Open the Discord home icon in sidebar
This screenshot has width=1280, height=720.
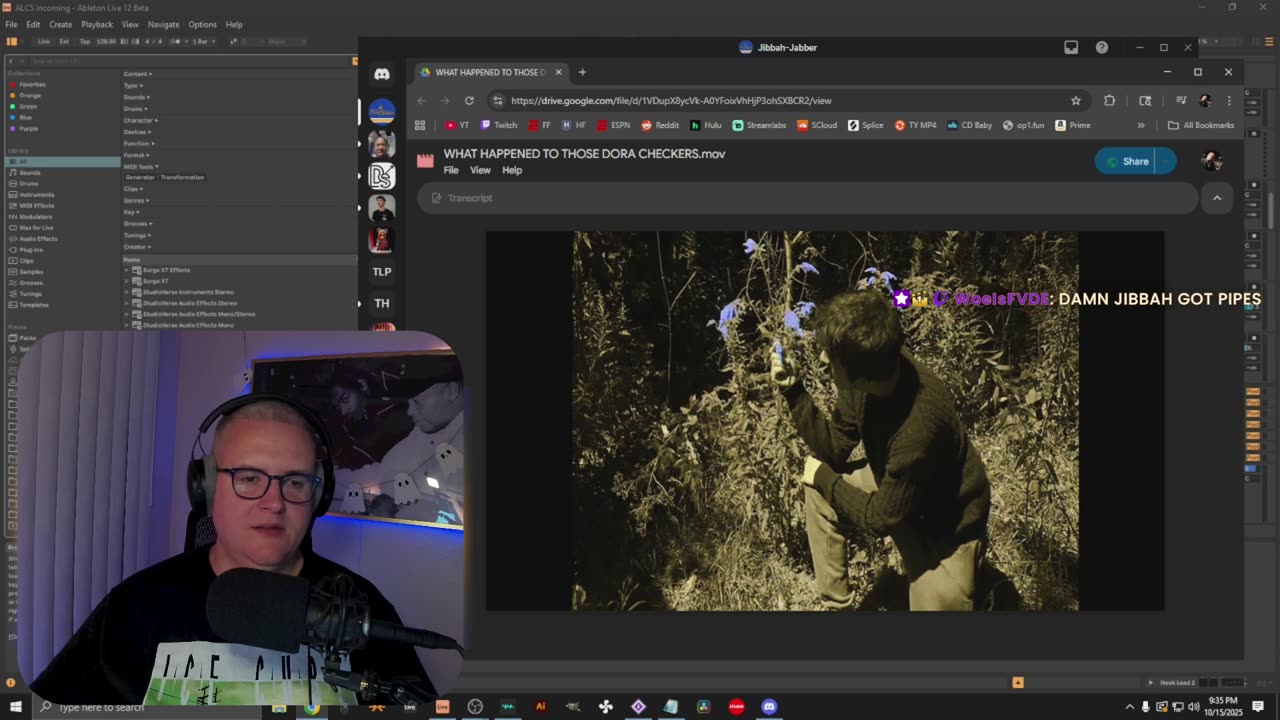click(x=381, y=74)
